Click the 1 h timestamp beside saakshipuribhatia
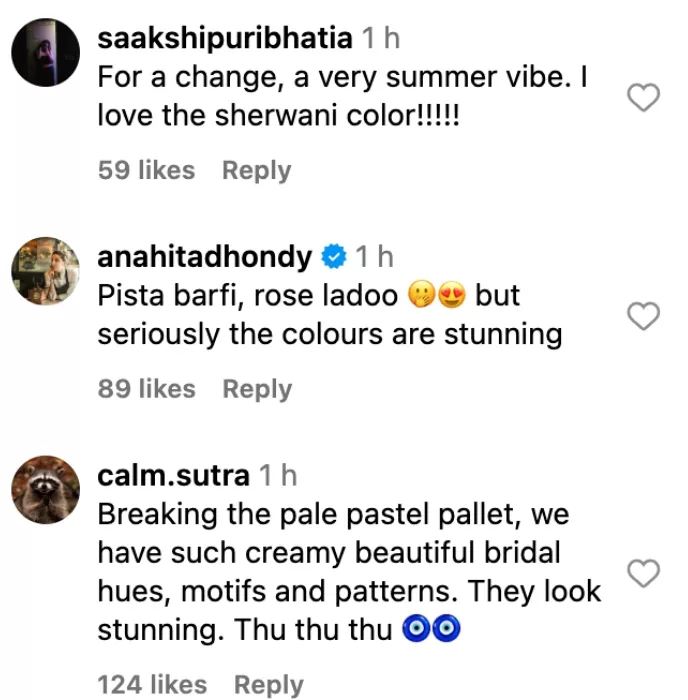 (380, 38)
